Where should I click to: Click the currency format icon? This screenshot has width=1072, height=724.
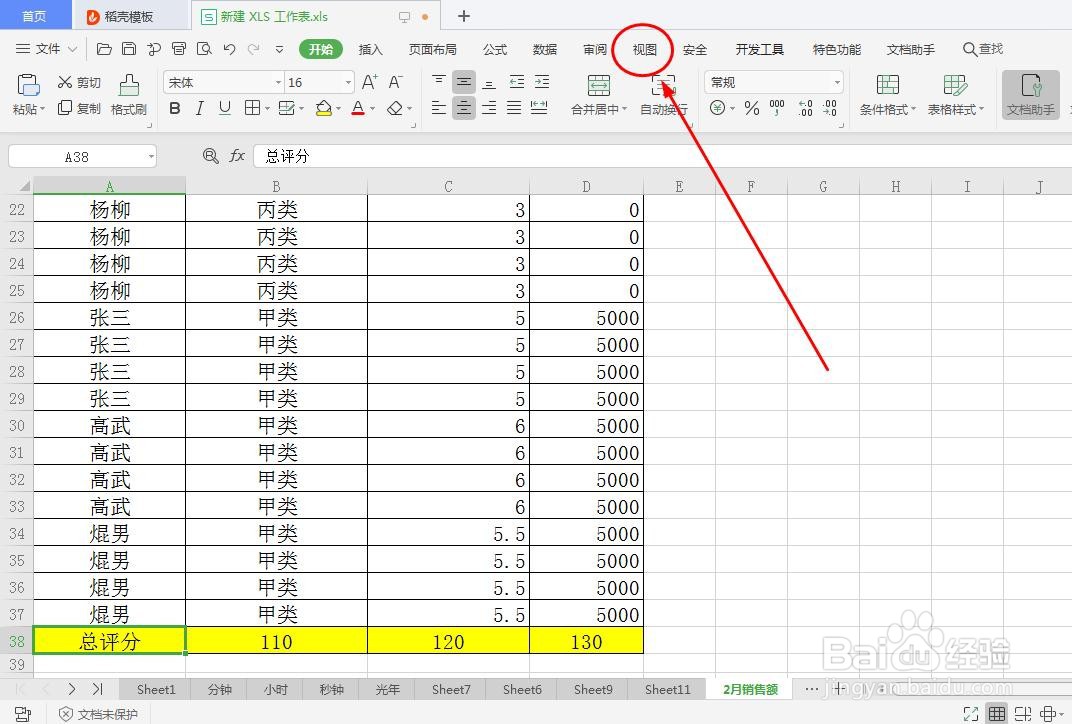pos(717,108)
